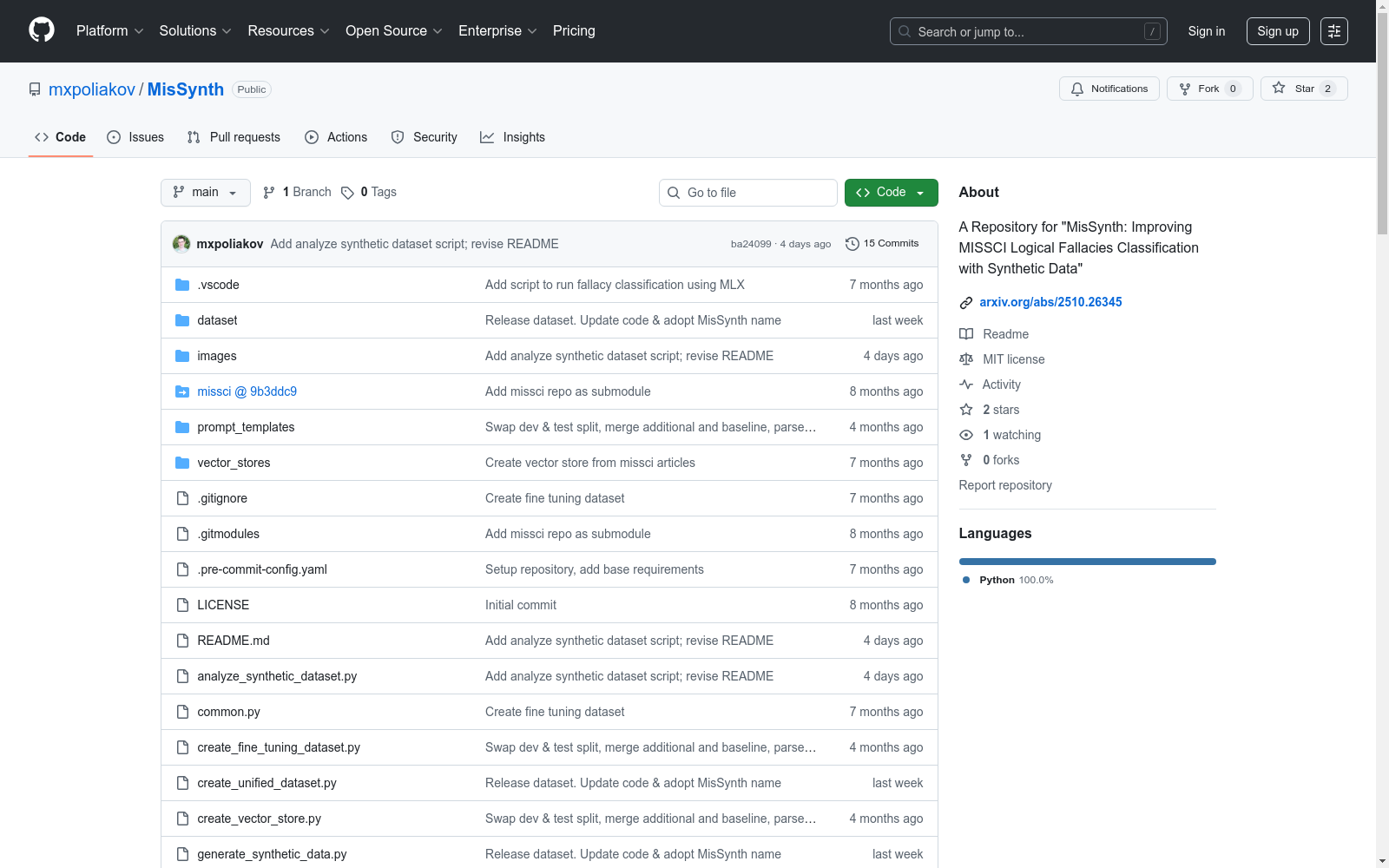Open the generate_synthetic_data.py file

click(272, 854)
